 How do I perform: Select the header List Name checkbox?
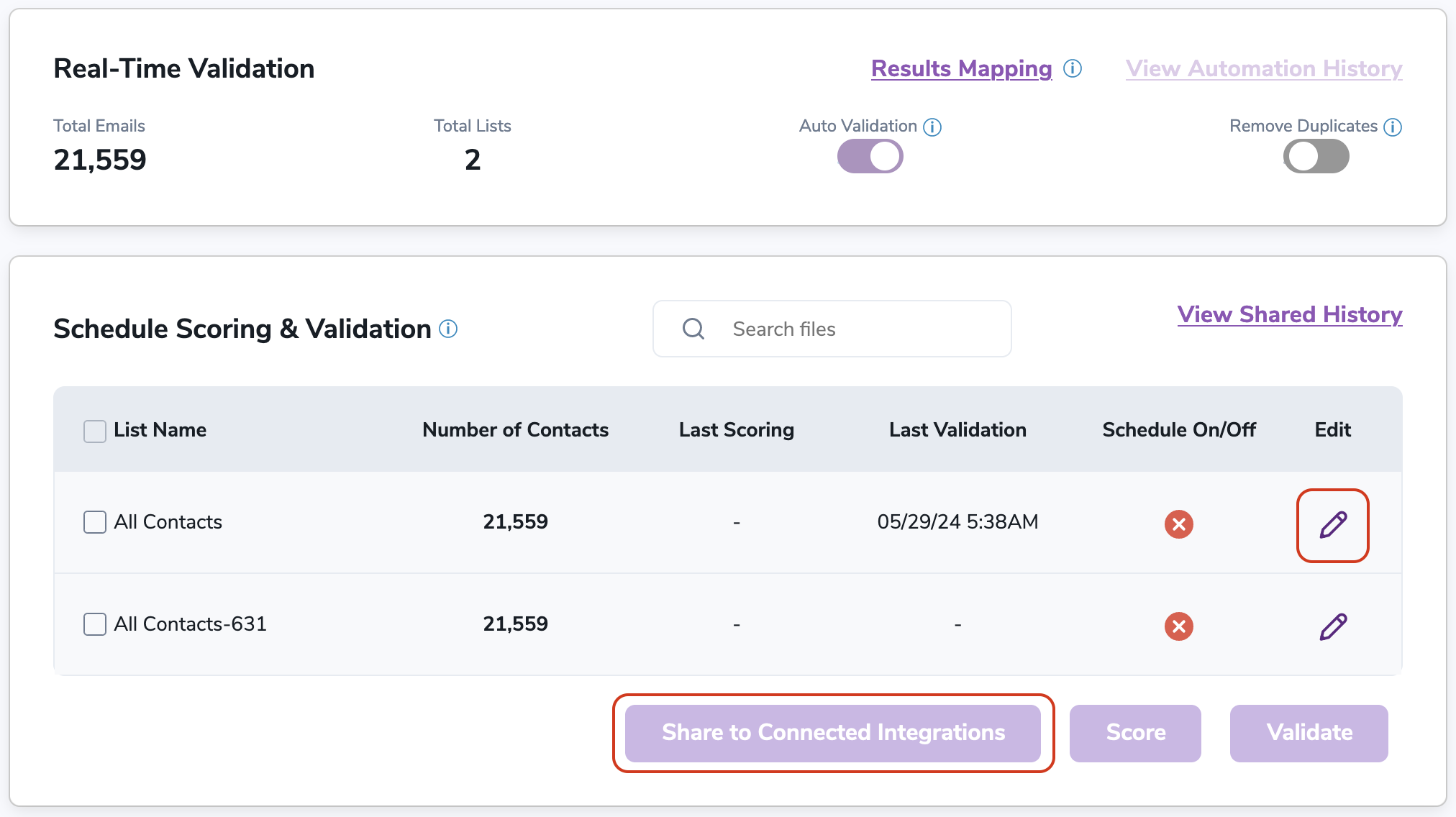pyautogui.click(x=93, y=430)
